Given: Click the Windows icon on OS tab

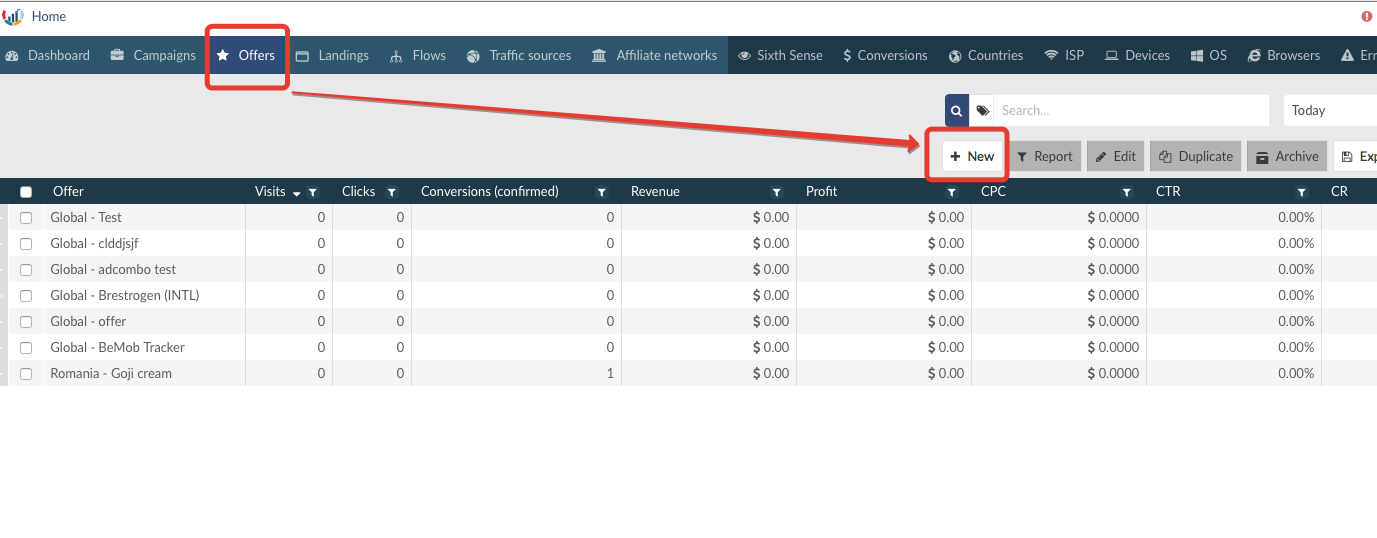Looking at the screenshot, I should click(1196, 56).
